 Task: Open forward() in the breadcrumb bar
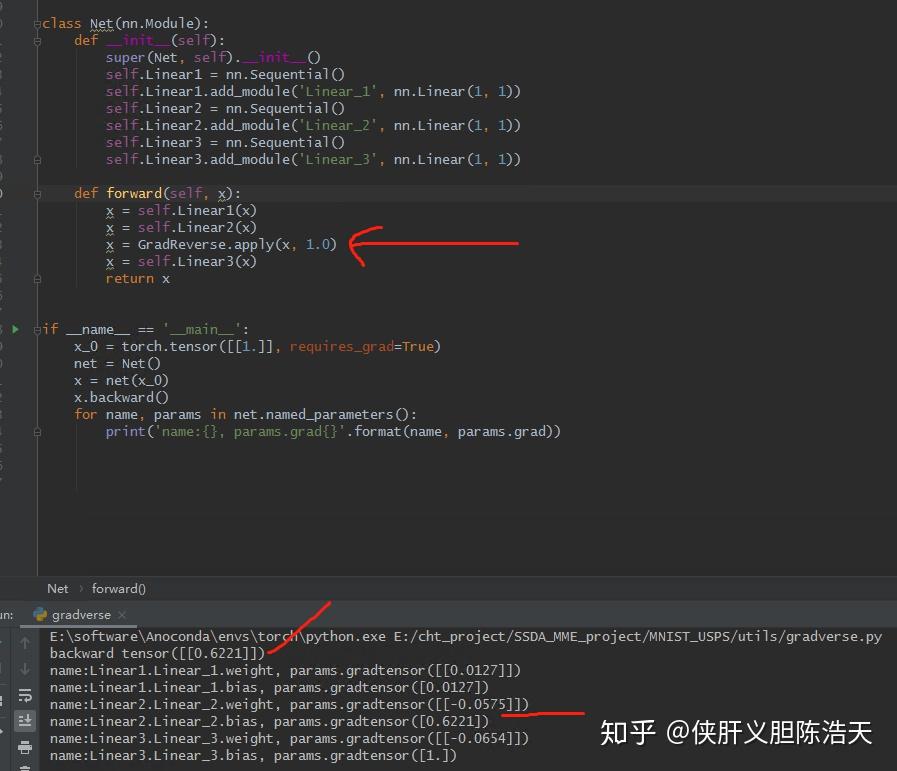tap(118, 588)
